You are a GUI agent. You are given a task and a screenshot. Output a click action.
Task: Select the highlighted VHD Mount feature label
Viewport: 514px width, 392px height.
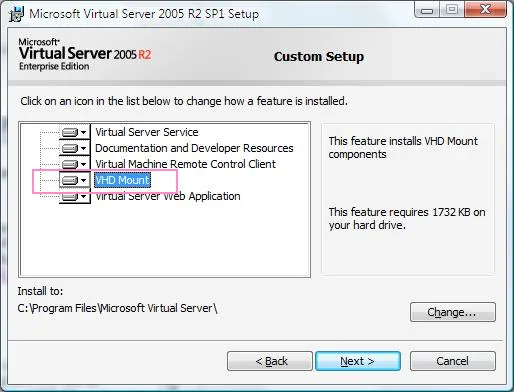122,180
